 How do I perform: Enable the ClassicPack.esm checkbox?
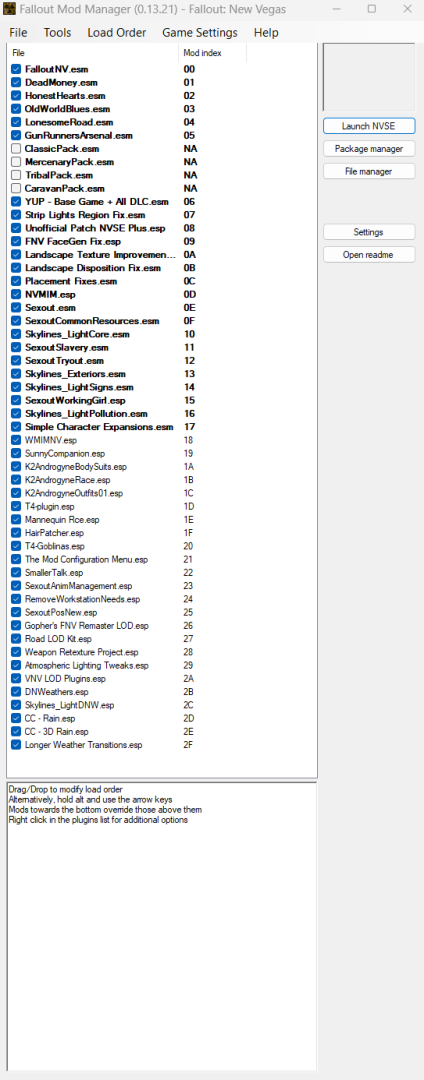tap(16, 149)
